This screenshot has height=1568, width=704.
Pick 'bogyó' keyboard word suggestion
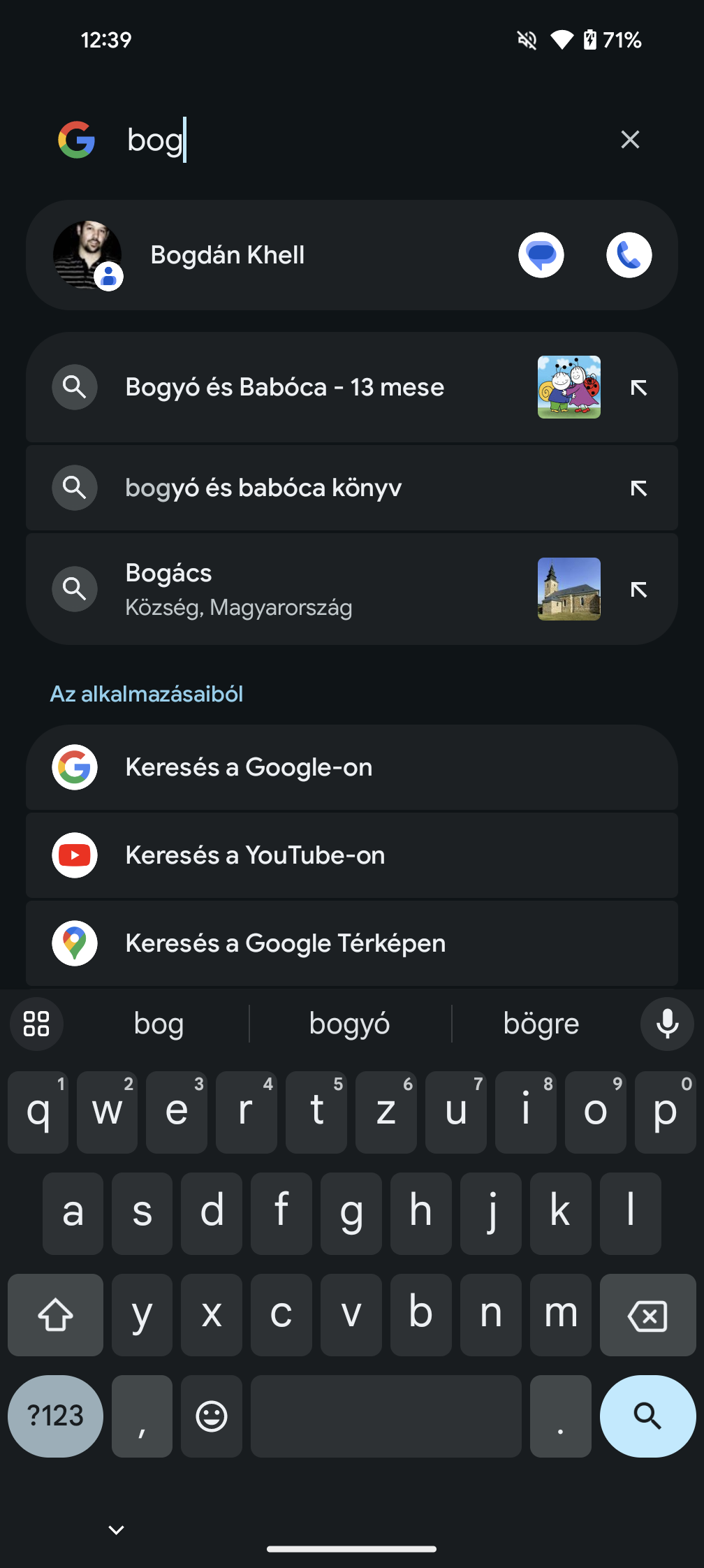tap(350, 1024)
